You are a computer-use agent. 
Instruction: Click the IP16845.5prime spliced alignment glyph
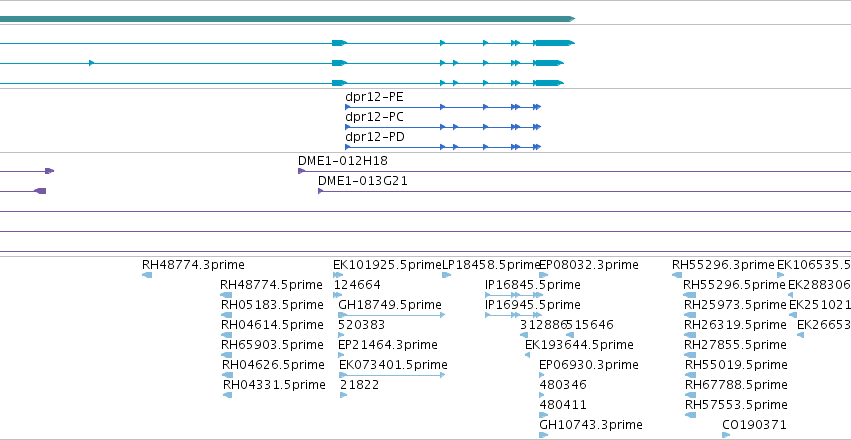pyautogui.click(x=513, y=295)
